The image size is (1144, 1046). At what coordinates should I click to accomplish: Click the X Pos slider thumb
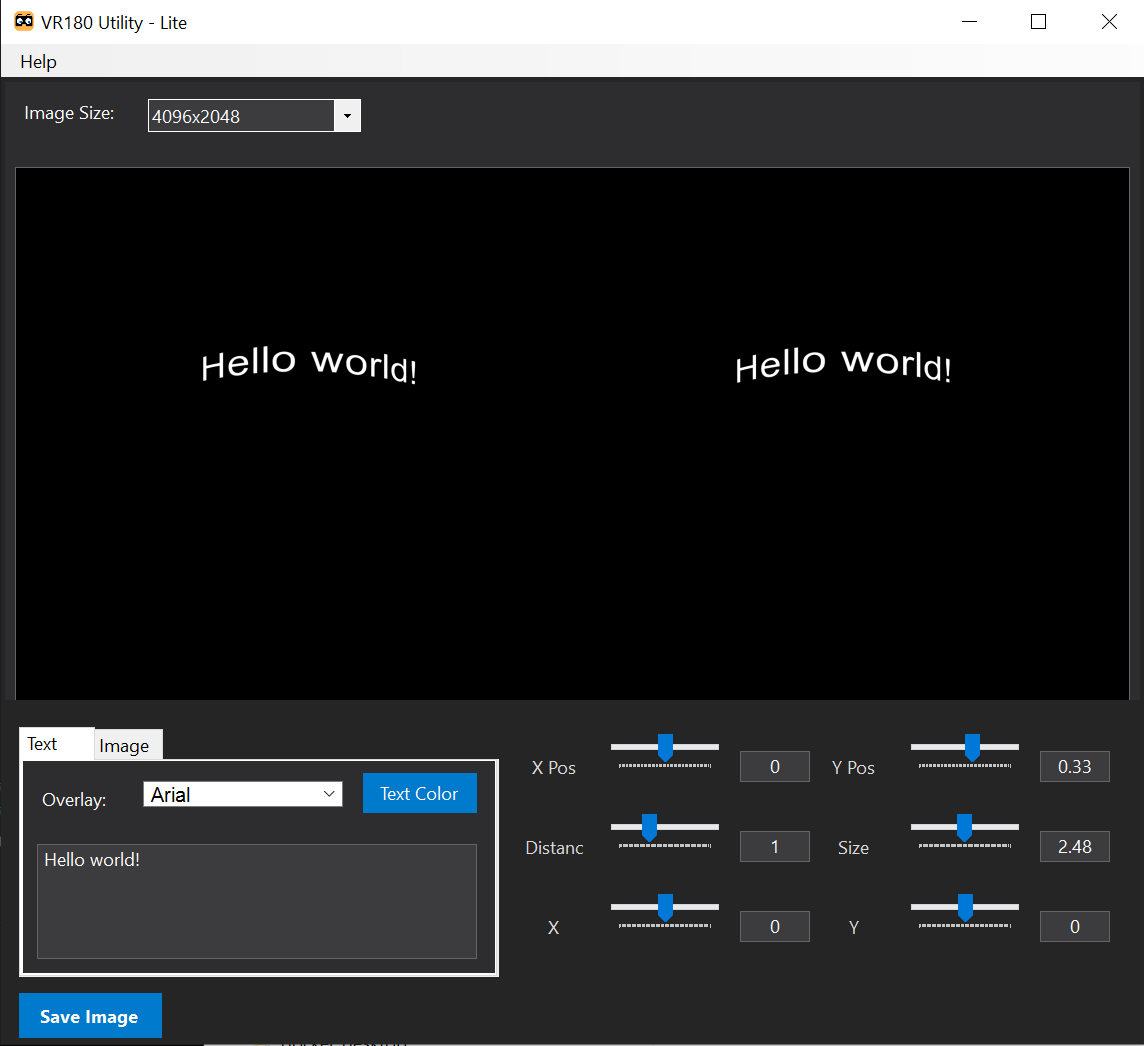coord(665,748)
